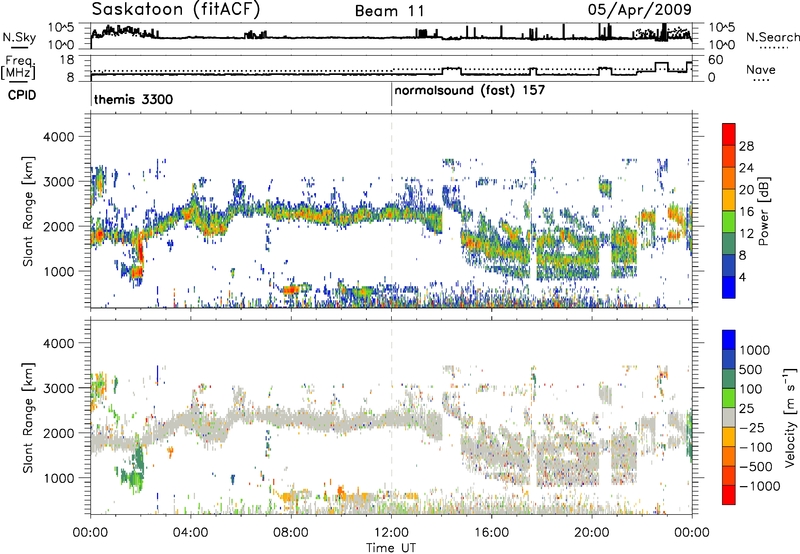Click the '100' velocity colorbar tick
This screenshot has width=800, height=554.
tap(751, 389)
